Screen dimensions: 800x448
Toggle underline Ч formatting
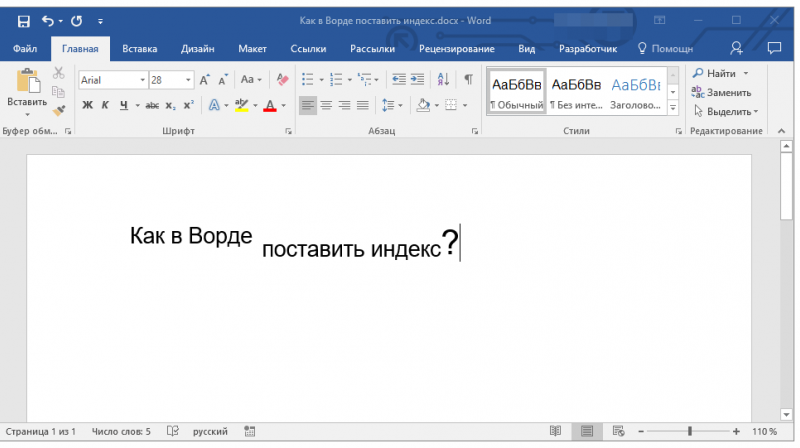click(x=123, y=105)
